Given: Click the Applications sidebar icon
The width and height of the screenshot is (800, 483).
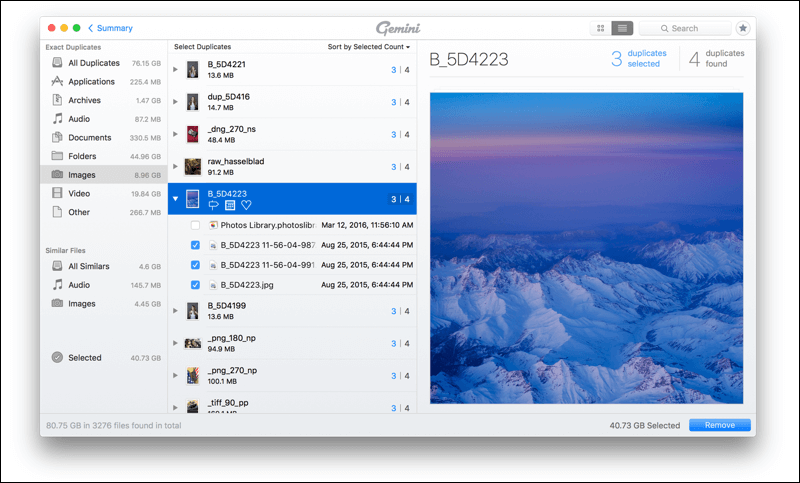Looking at the screenshot, I should 57,81.
